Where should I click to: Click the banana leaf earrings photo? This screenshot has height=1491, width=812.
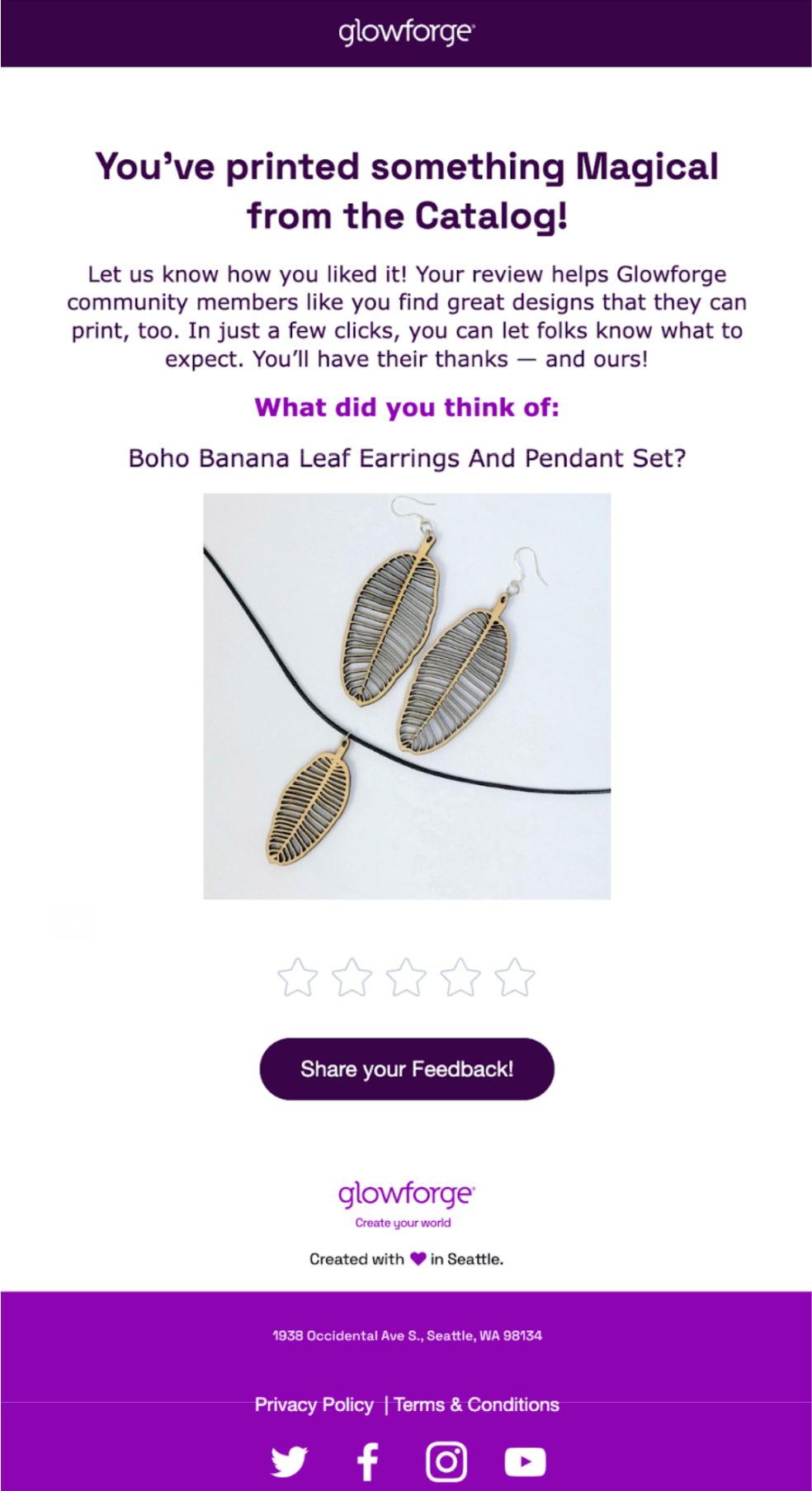[405, 698]
